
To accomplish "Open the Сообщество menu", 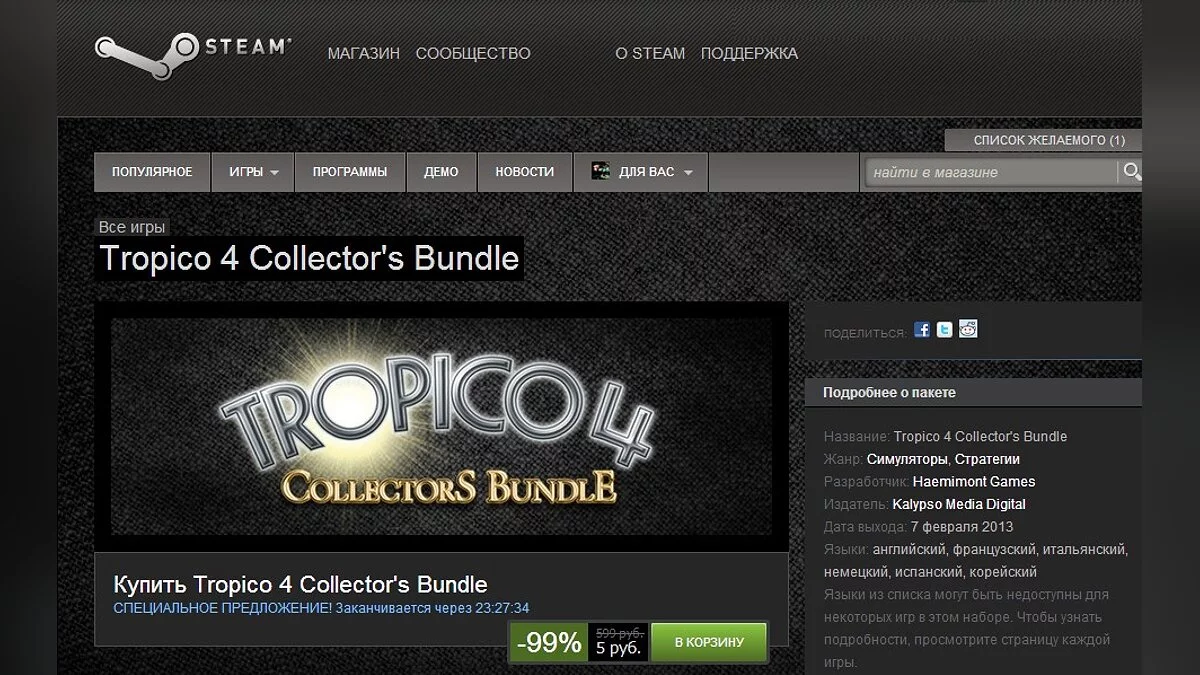I will [x=473, y=53].
